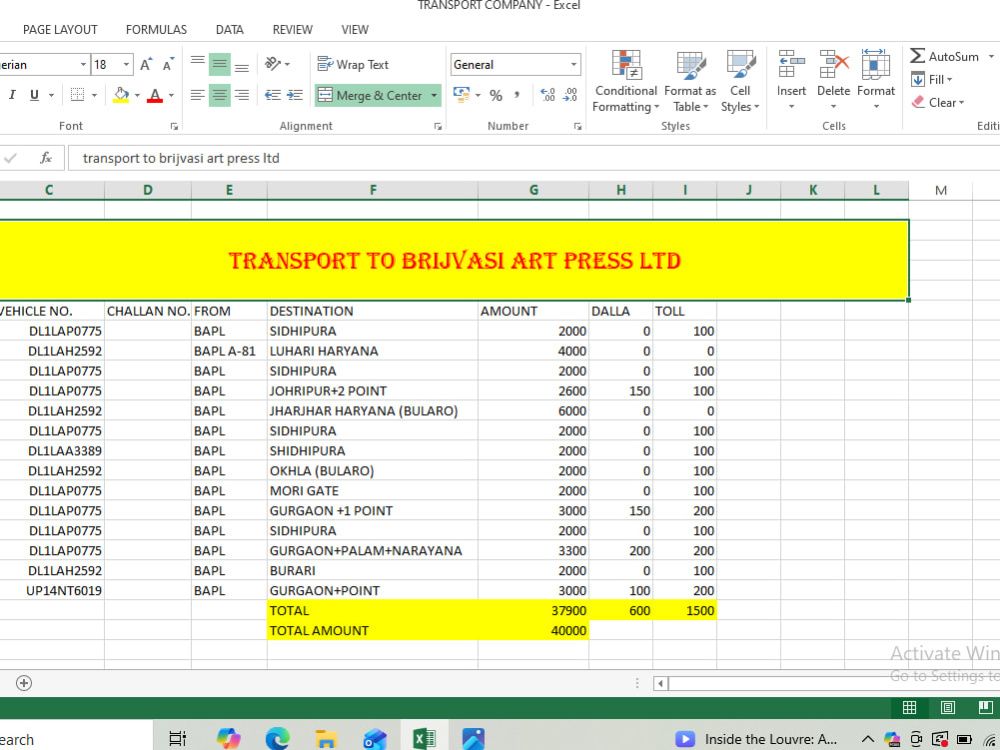Click the horizontal scrollbar left arrow

(x=661, y=684)
